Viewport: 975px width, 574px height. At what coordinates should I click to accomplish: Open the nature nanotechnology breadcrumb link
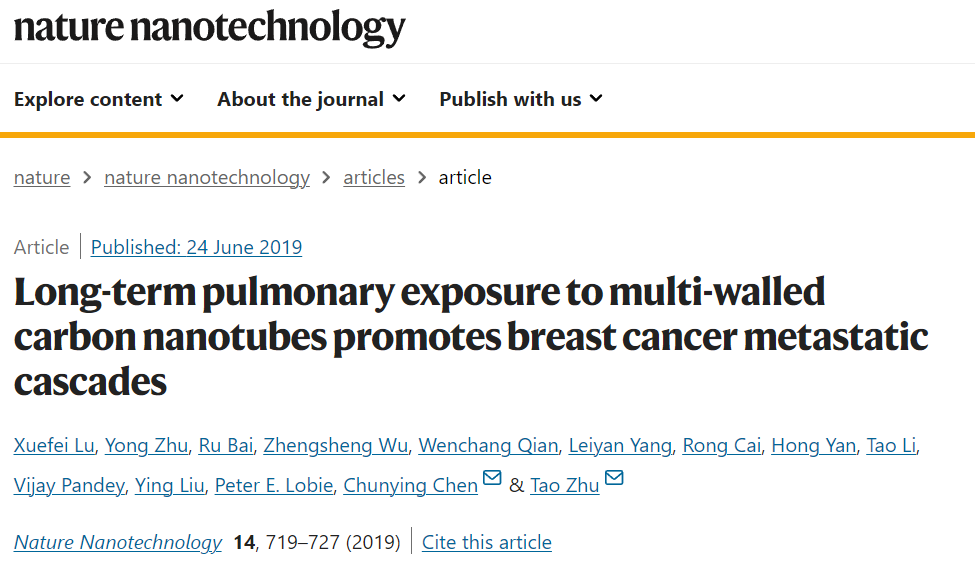point(206,178)
